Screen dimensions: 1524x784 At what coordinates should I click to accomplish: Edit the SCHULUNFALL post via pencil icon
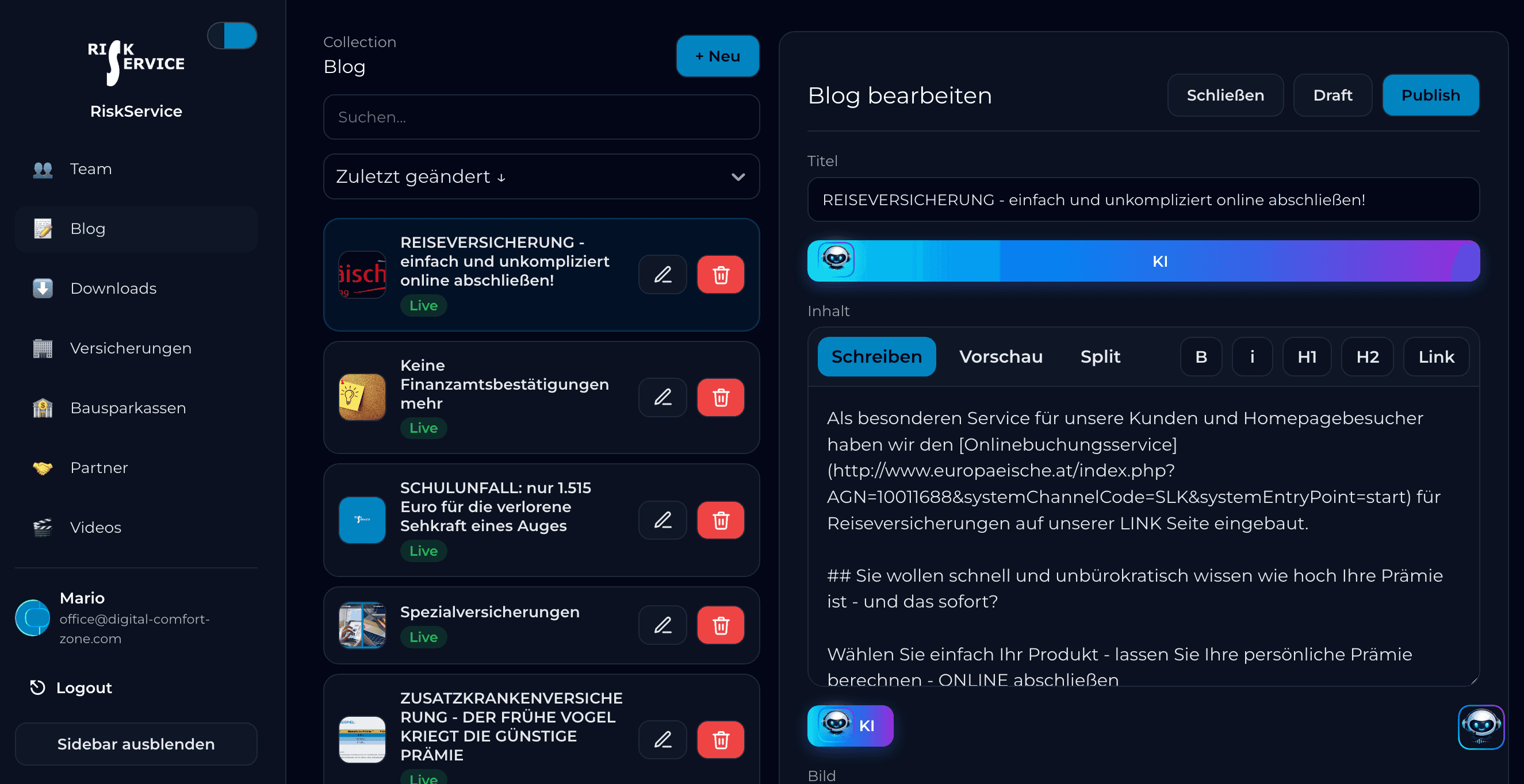tap(662, 520)
